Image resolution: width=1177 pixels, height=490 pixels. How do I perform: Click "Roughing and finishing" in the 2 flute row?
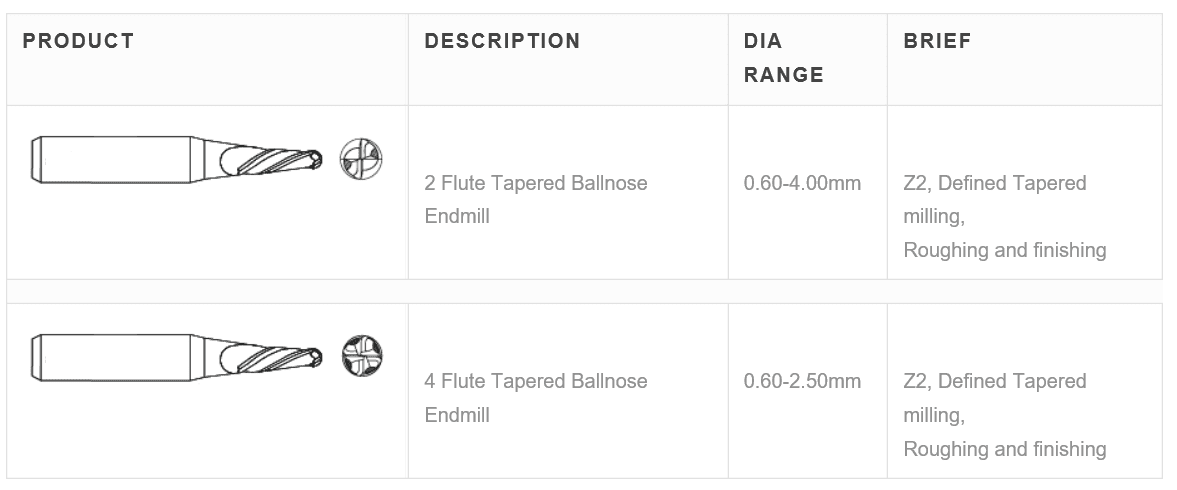(1004, 250)
